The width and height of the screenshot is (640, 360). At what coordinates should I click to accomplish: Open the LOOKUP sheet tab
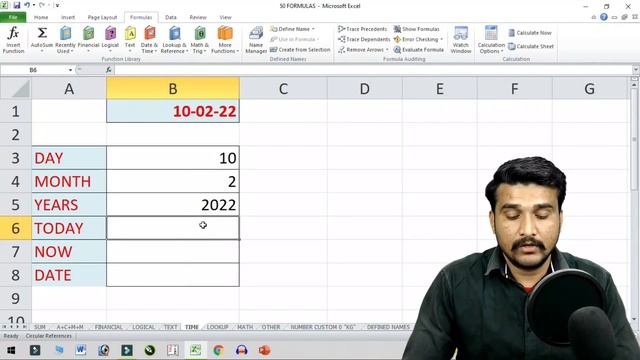pyautogui.click(x=218, y=327)
